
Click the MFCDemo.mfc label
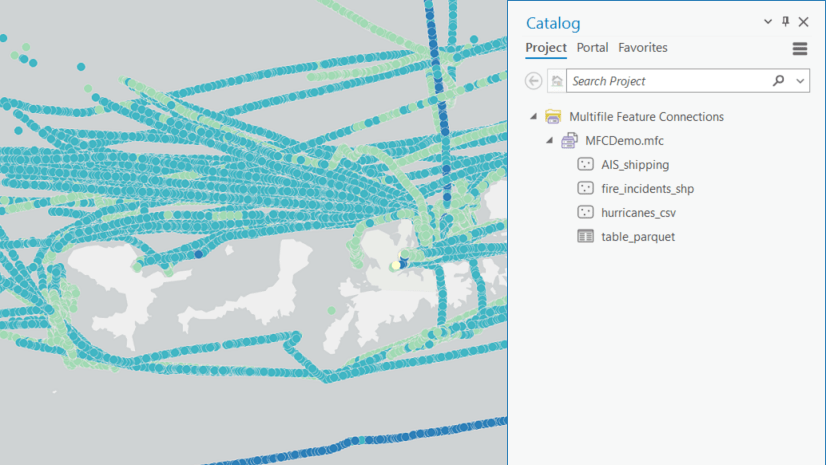click(624, 141)
